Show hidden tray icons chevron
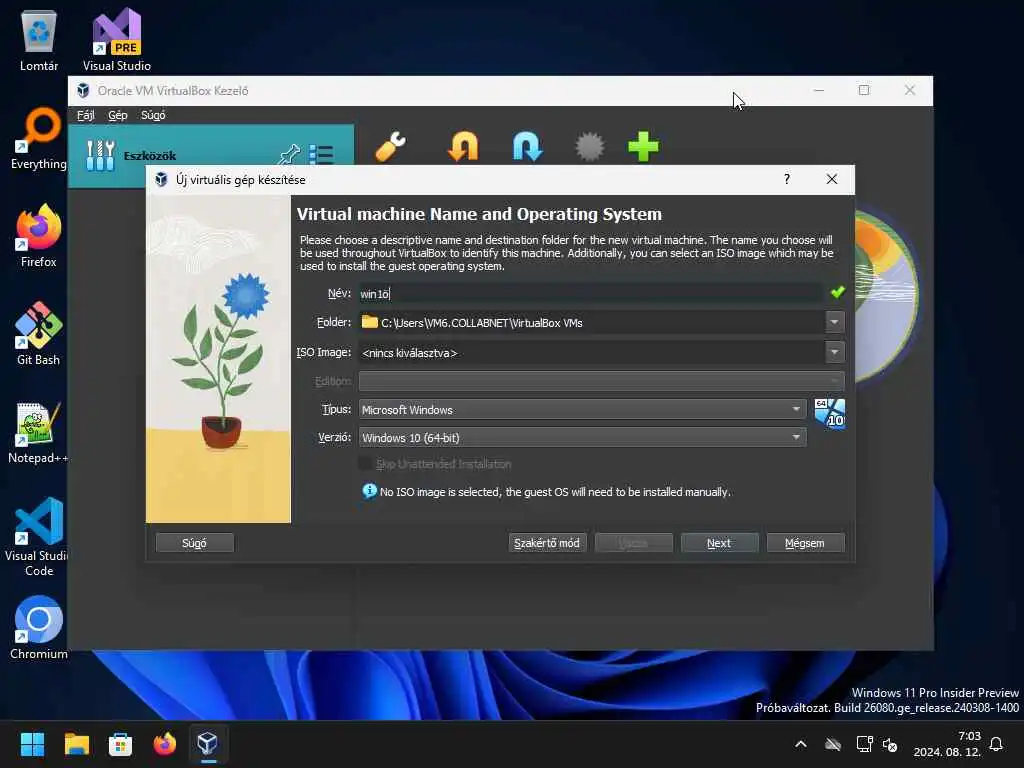The height and width of the screenshot is (768, 1024). click(801, 744)
